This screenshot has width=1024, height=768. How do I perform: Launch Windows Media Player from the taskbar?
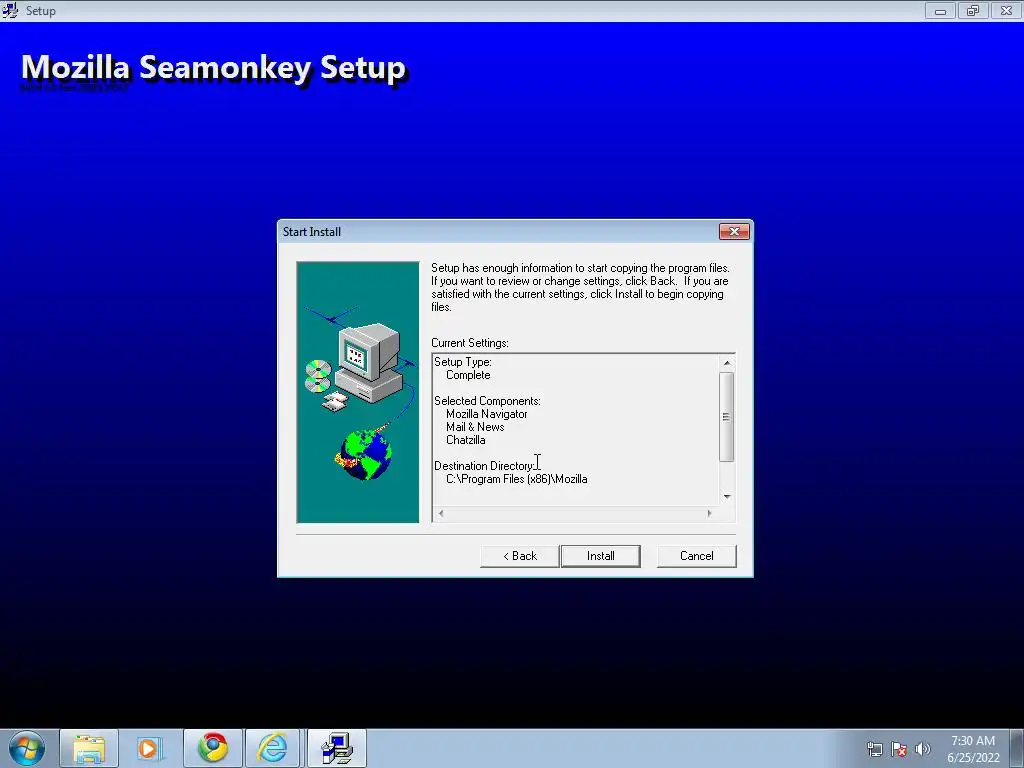point(148,748)
